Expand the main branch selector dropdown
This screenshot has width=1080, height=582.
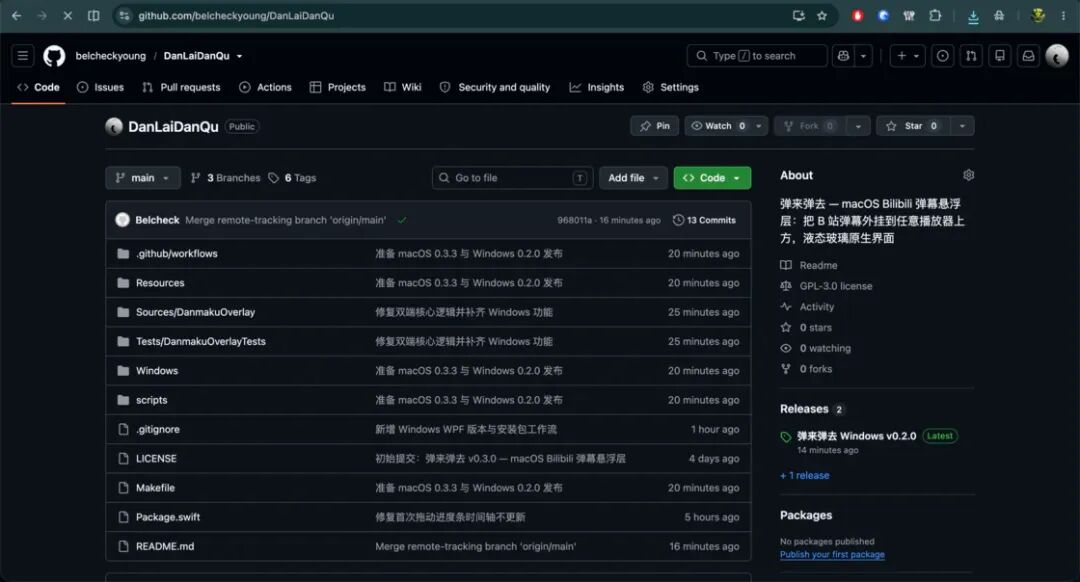click(x=143, y=178)
